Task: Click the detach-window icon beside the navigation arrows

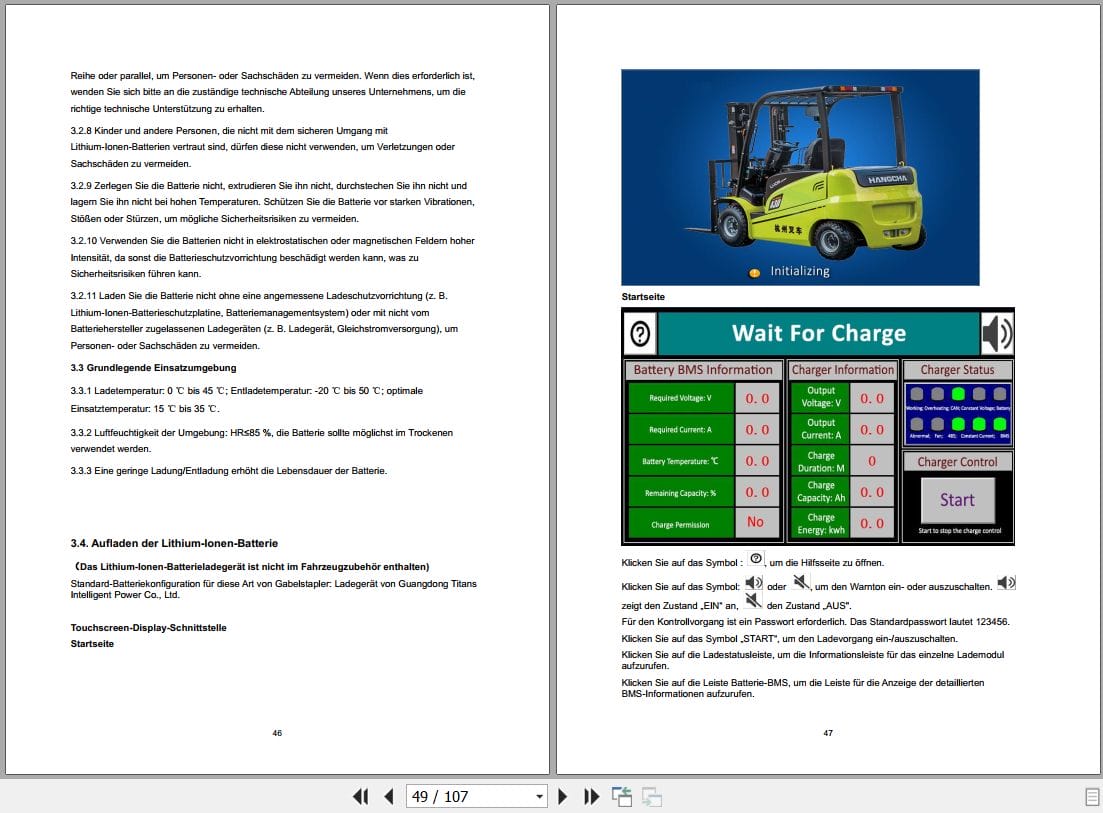Action: pyautogui.click(x=621, y=795)
